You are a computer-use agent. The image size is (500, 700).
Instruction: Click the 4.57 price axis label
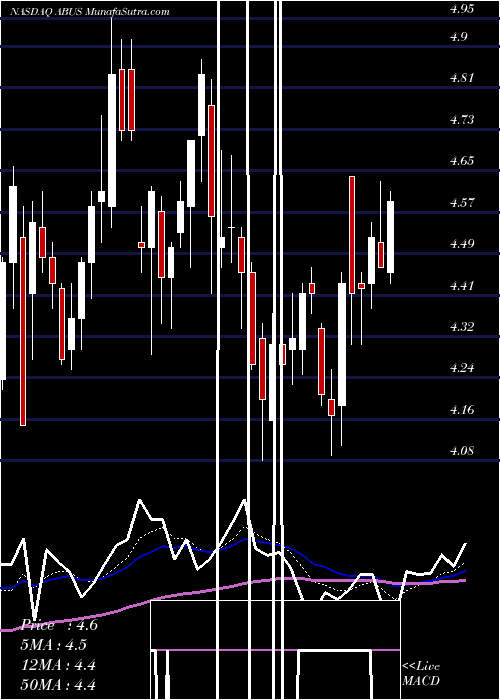(463, 203)
